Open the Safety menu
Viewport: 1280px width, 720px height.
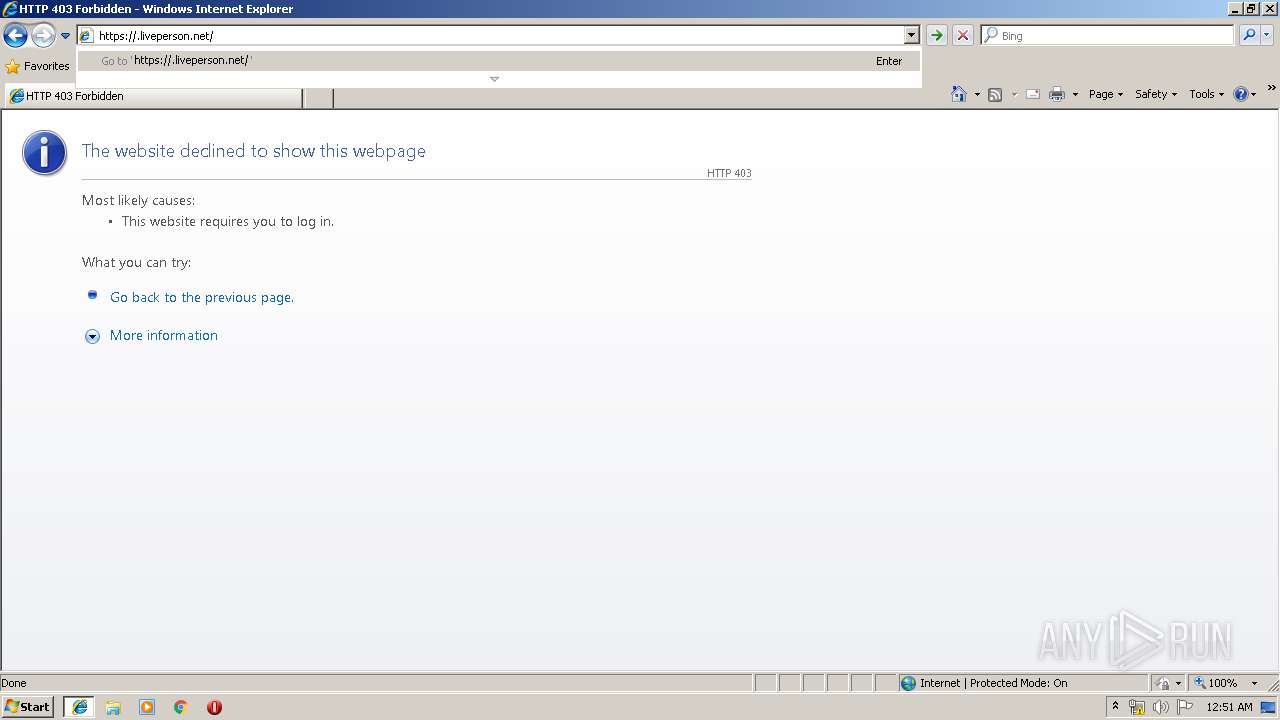click(x=1155, y=94)
